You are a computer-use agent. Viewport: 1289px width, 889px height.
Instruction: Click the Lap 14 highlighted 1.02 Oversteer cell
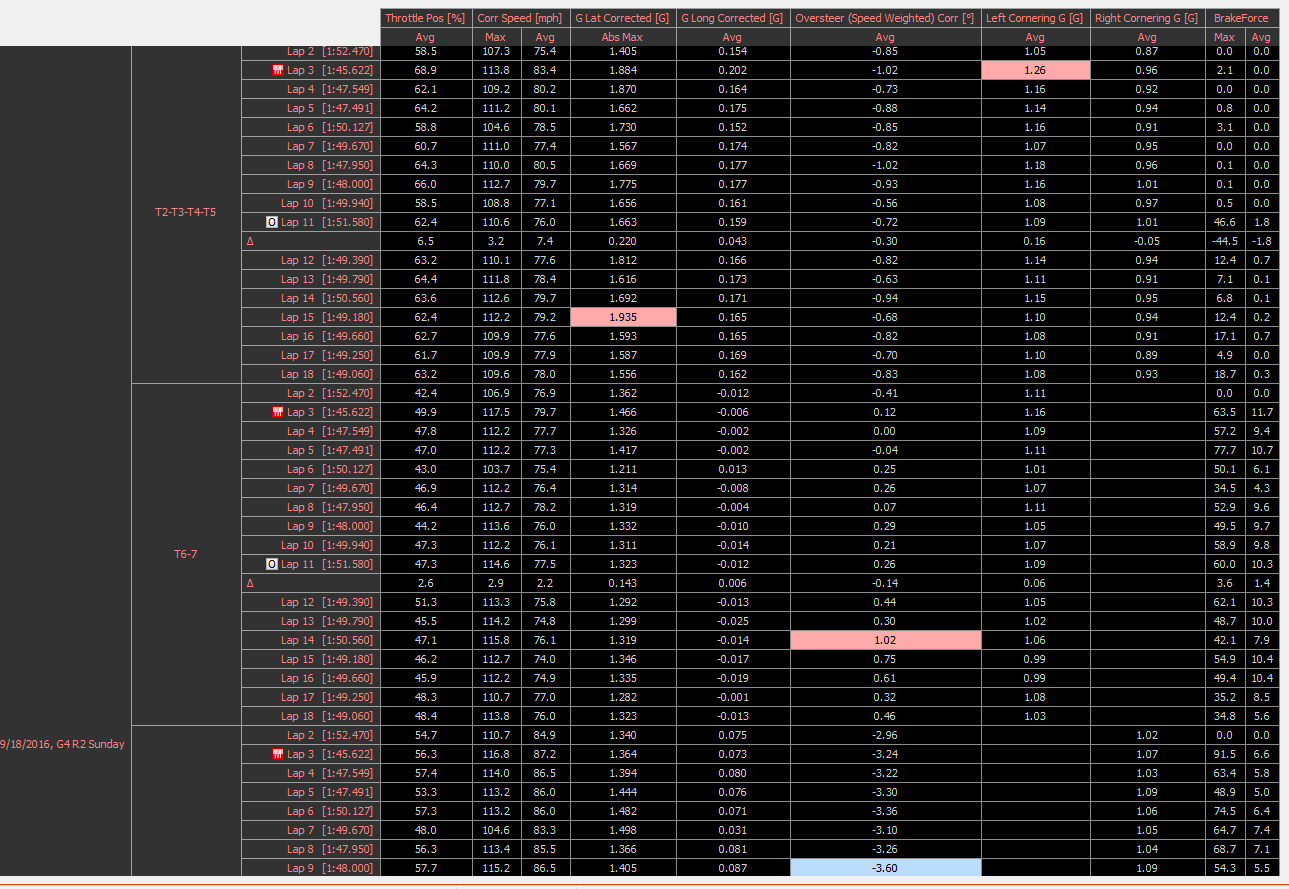coord(885,640)
